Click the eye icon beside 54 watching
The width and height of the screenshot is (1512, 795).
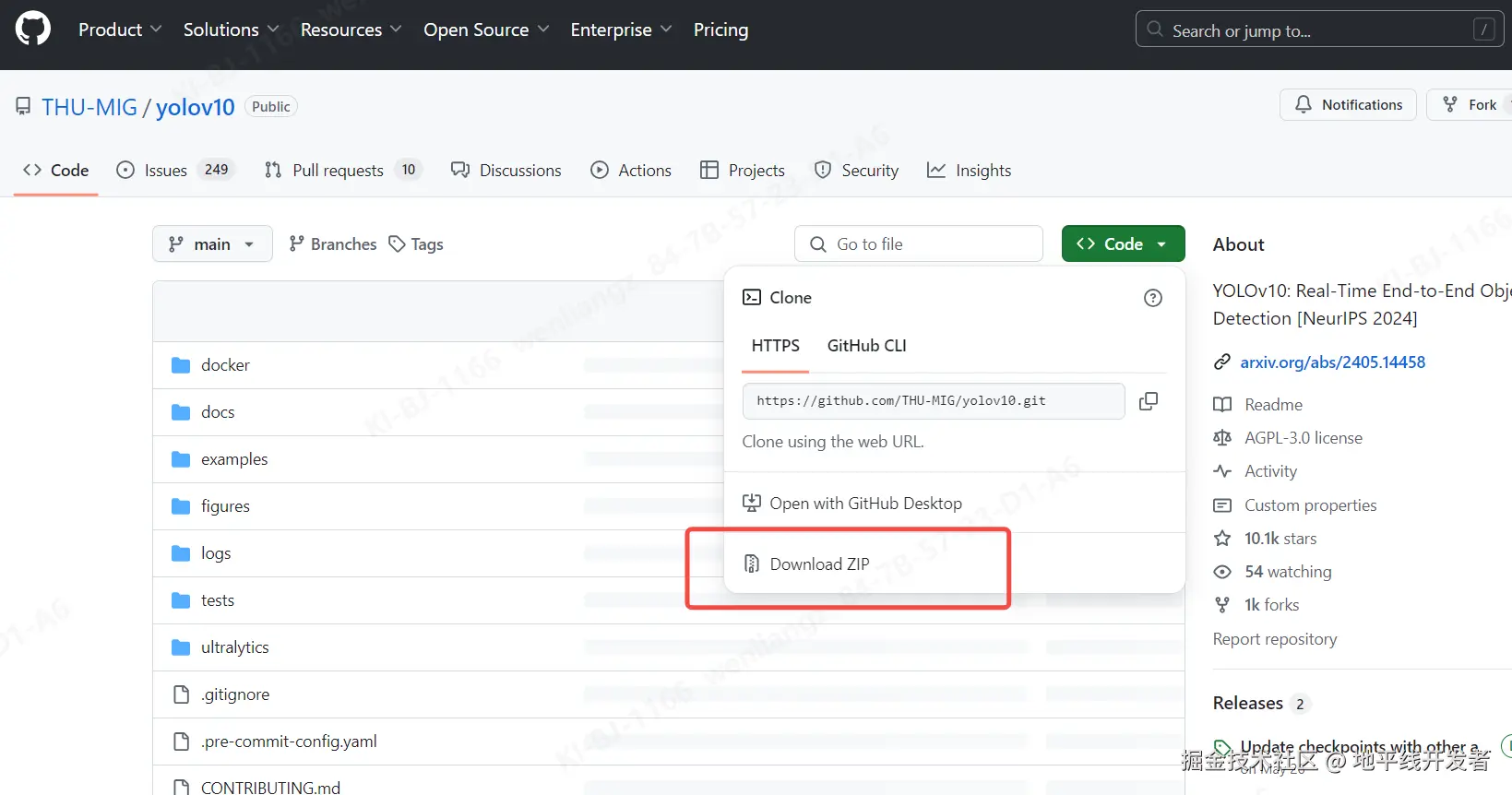(1221, 572)
